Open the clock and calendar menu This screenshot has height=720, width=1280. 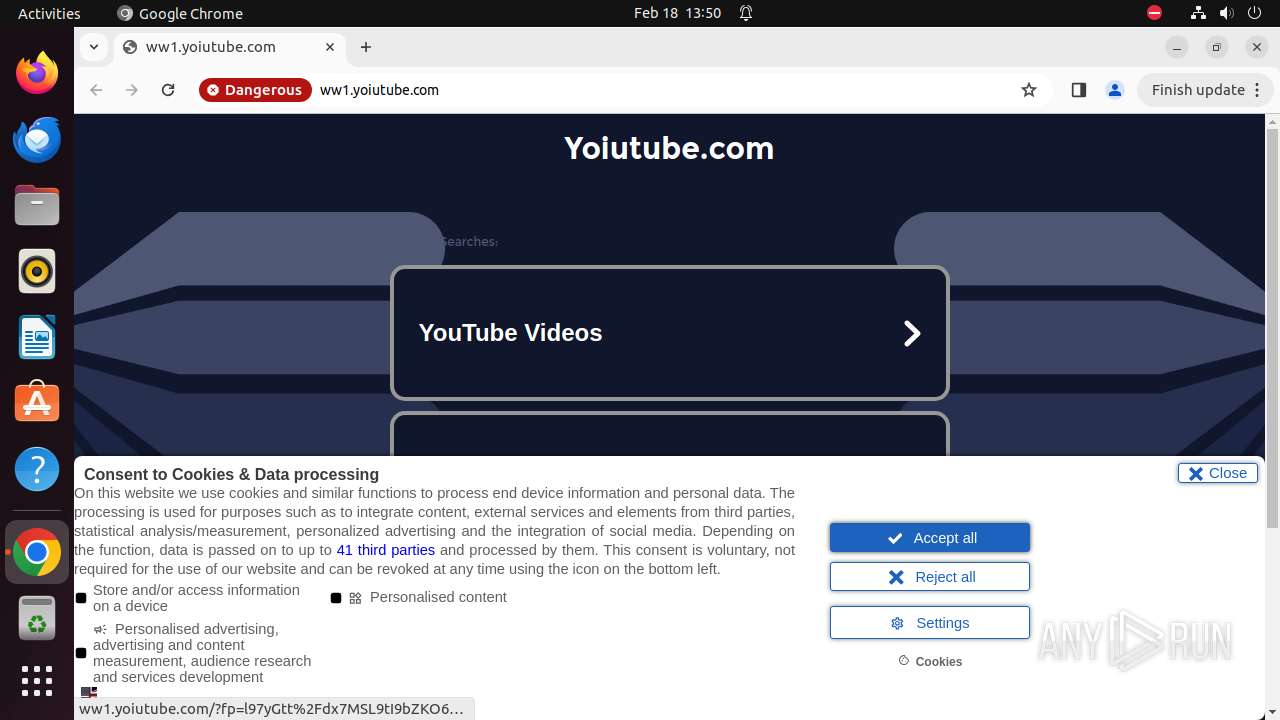[x=677, y=13]
